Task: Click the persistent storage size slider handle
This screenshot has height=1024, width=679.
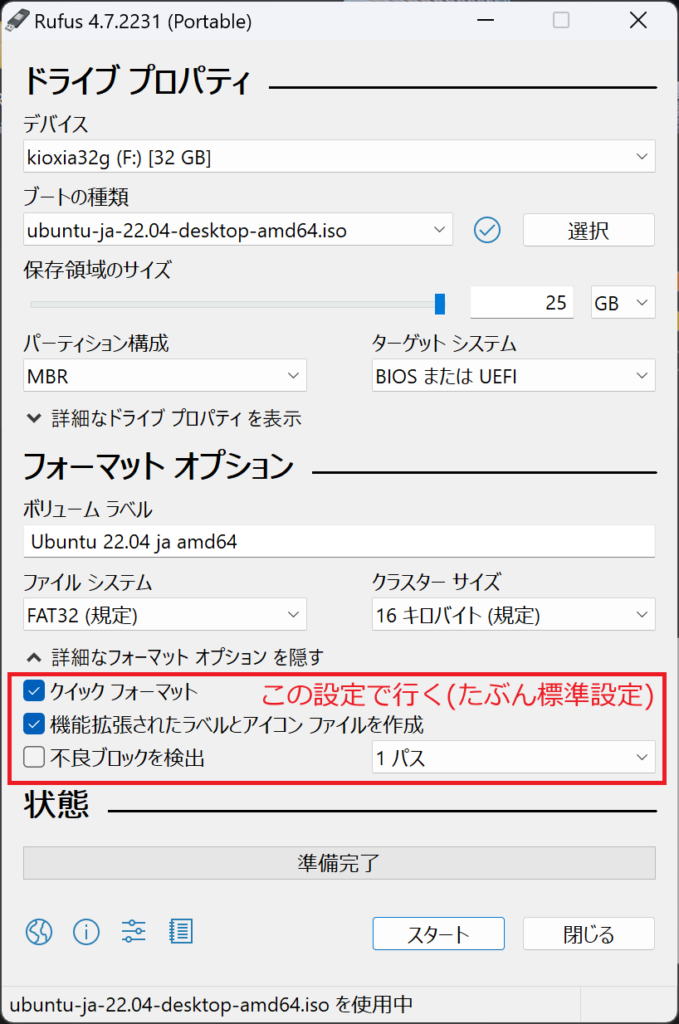Action: point(440,303)
